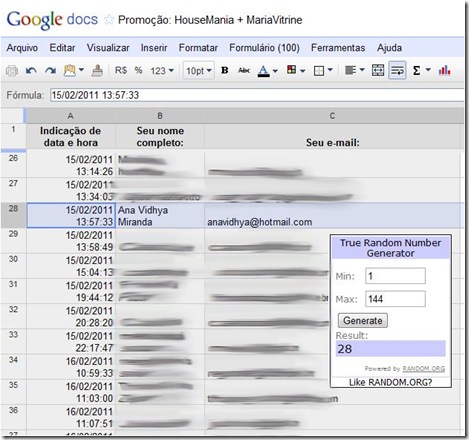Image resolution: width=469 pixels, height=440 pixels.
Task: Click cell with Ana Vidhya Miranda
Action: tap(160, 216)
